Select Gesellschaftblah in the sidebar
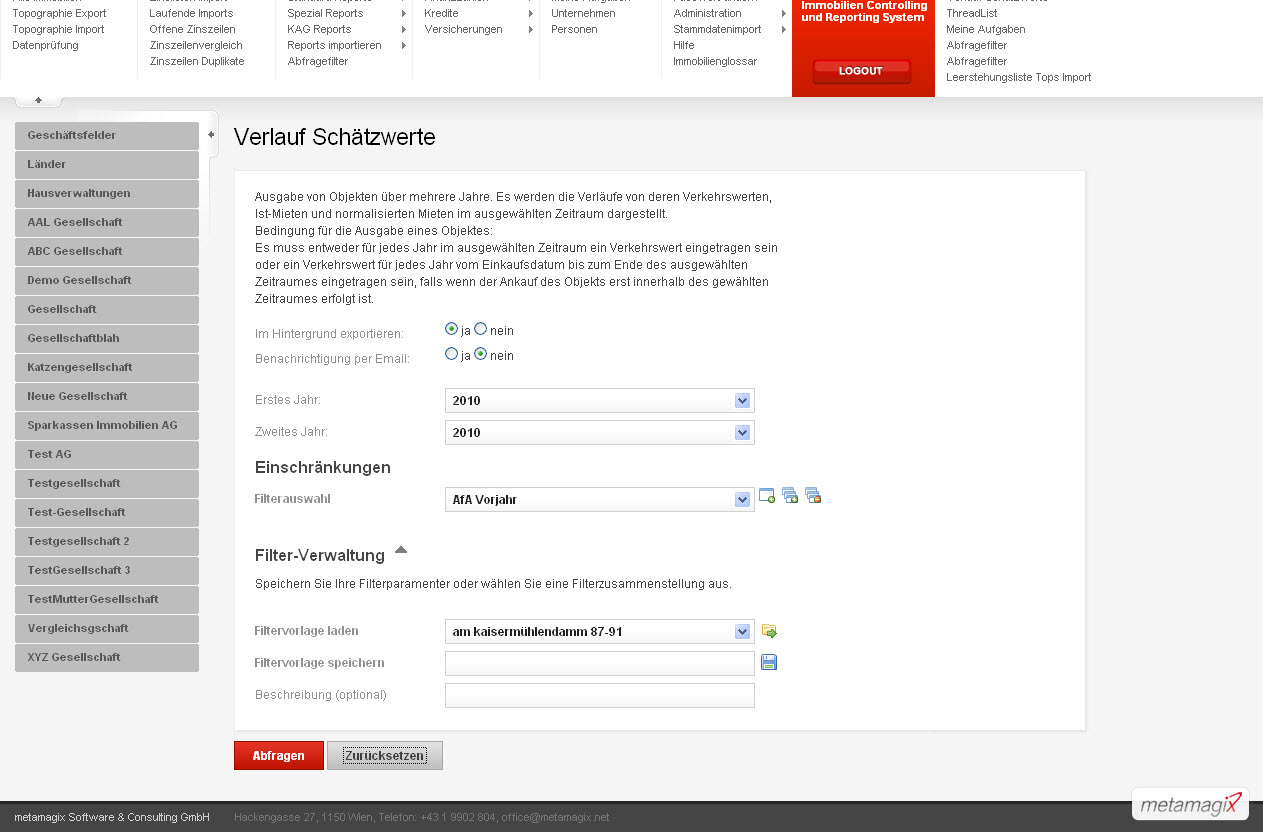Viewport: 1263px width, 832px height. click(x=107, y=338)
